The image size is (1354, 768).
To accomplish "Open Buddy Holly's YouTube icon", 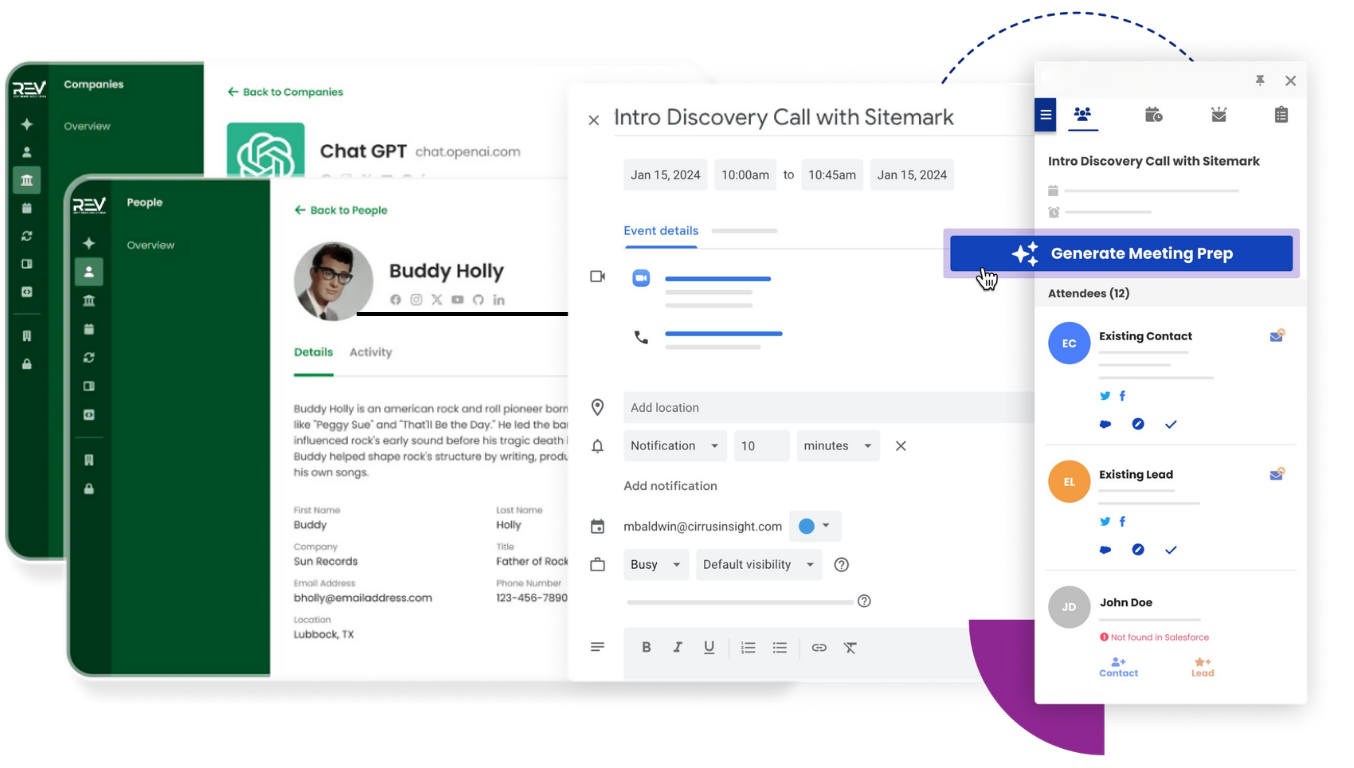I will (x=457, y=300).
